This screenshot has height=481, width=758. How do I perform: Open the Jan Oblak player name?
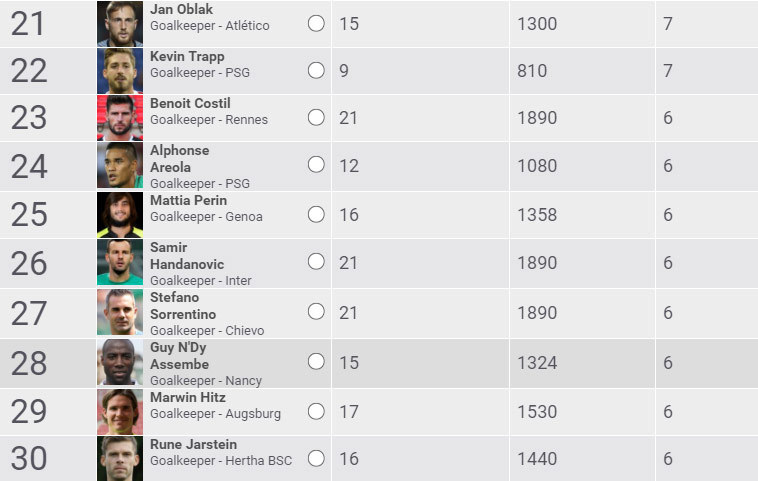pos(181,10)
